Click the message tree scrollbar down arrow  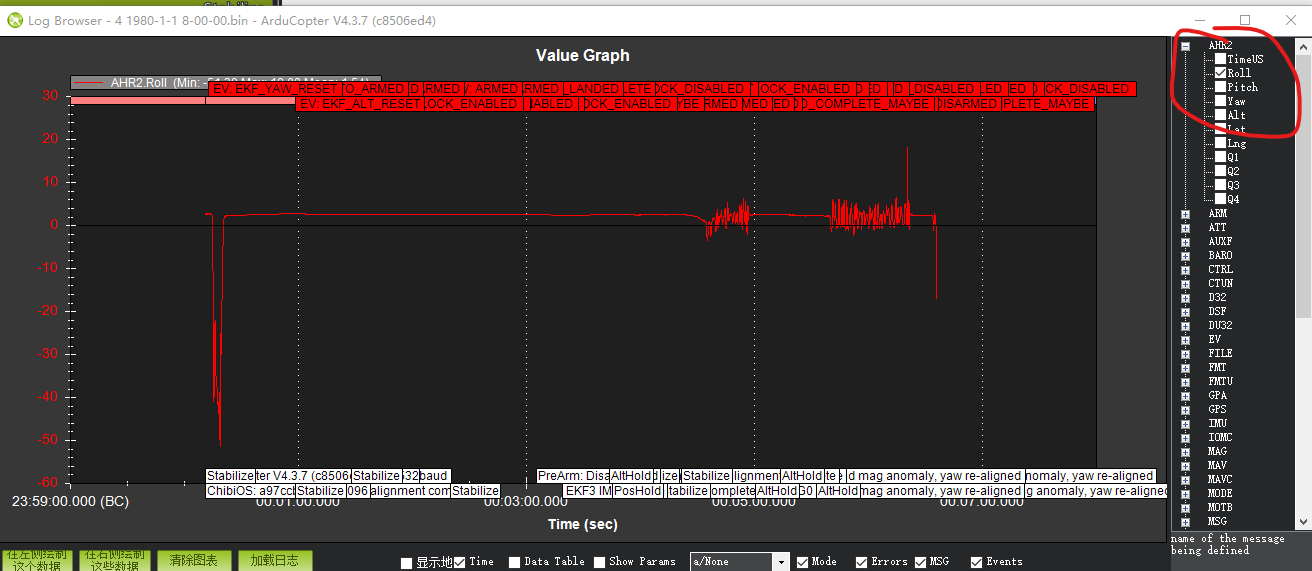pos(1303,522)
